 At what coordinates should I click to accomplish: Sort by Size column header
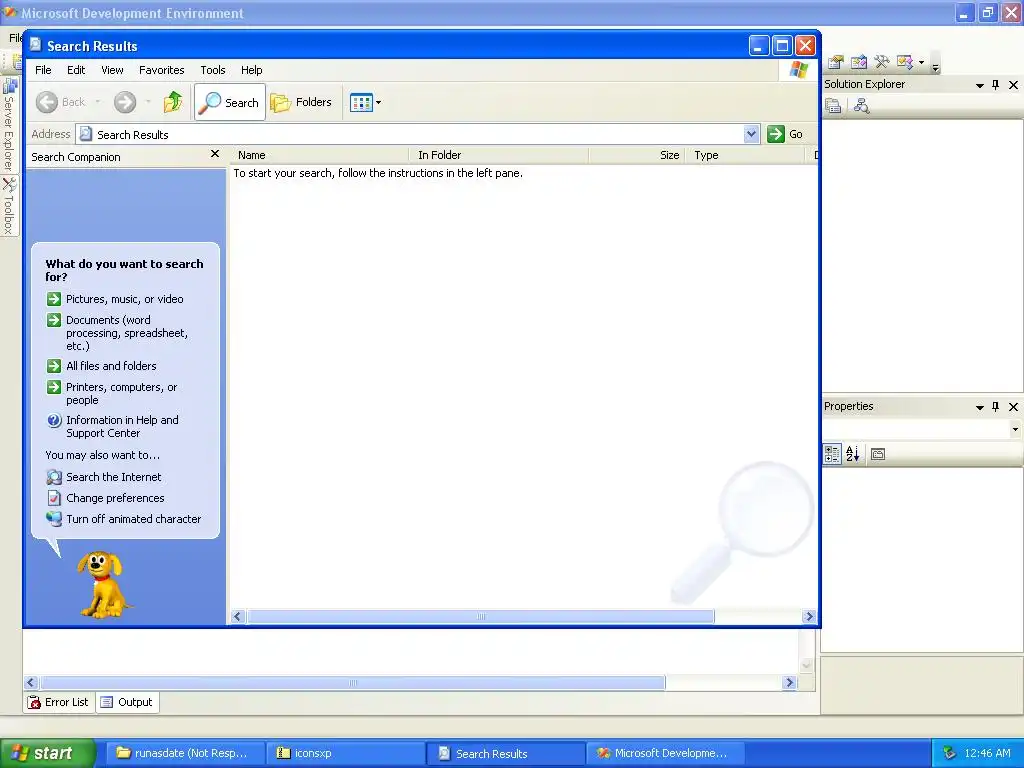(x=637, y=155)
